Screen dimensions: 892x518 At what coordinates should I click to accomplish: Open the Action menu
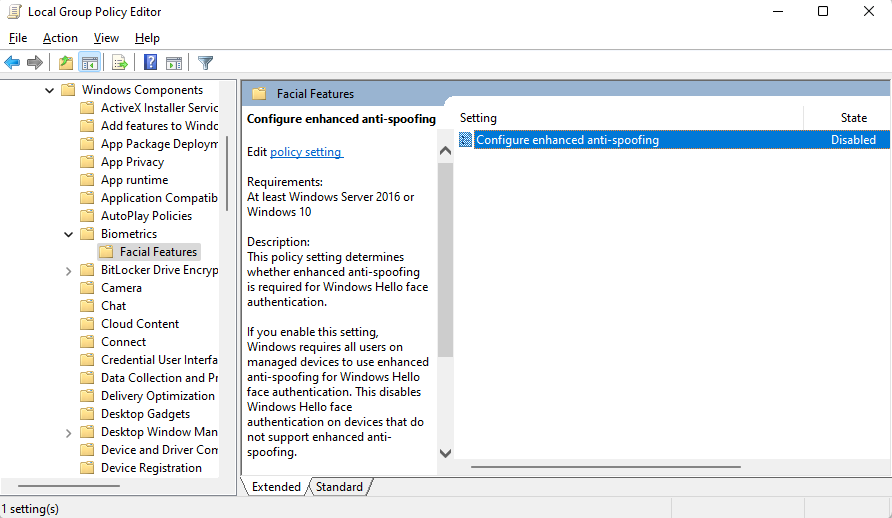60,38
